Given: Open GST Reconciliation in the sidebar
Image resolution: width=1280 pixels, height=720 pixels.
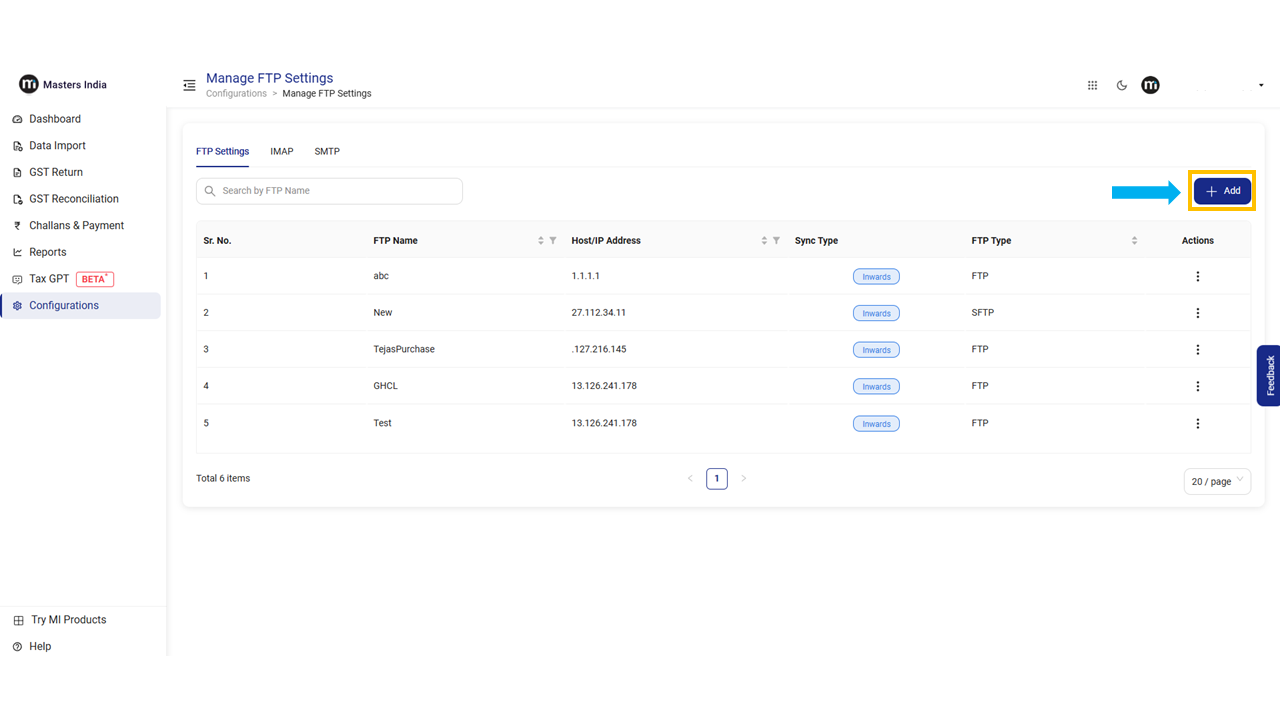Looking at the screenshot, I should tap(73, 199).
